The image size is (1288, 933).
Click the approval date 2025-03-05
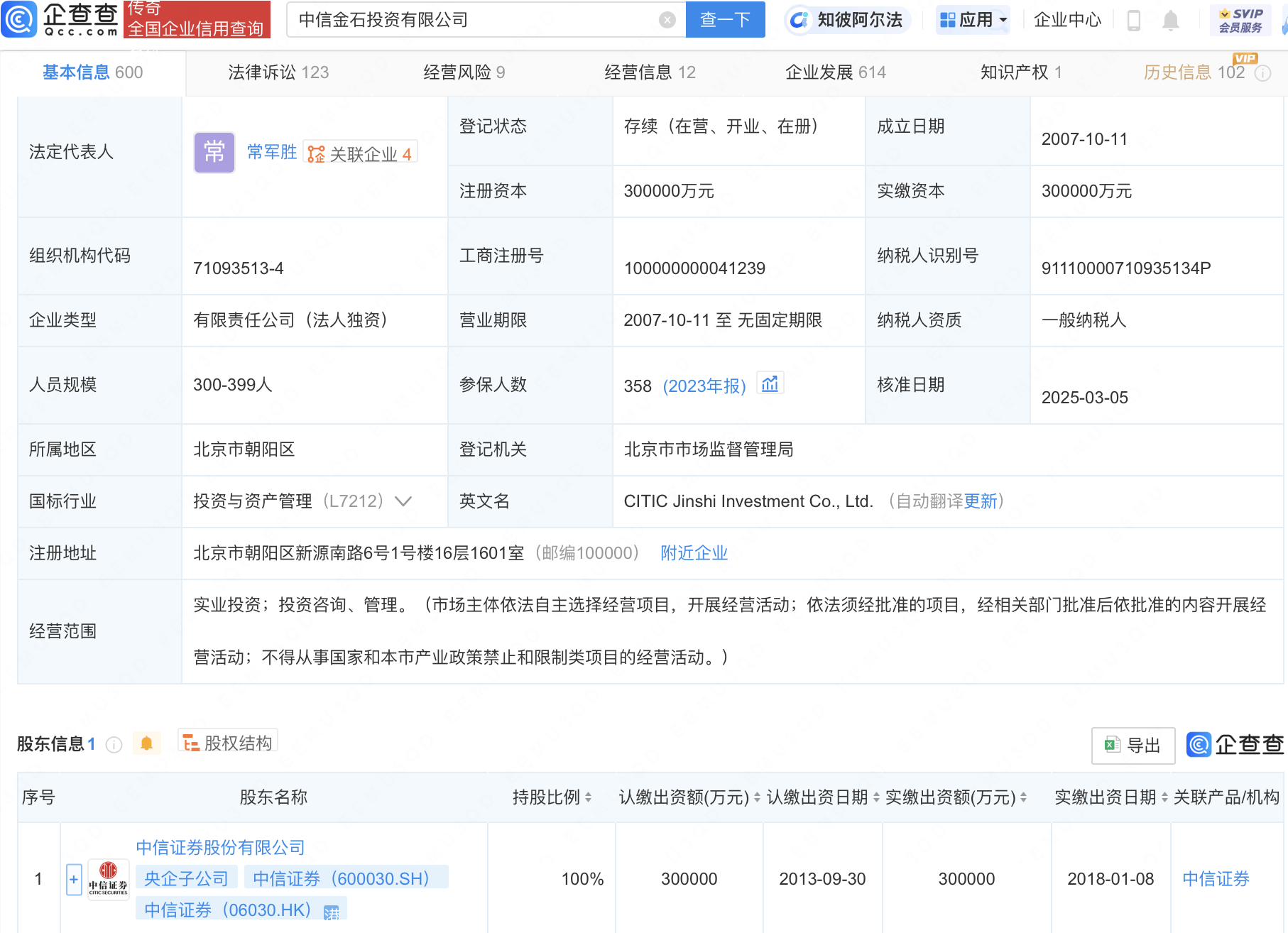(x=1084, y=398)
